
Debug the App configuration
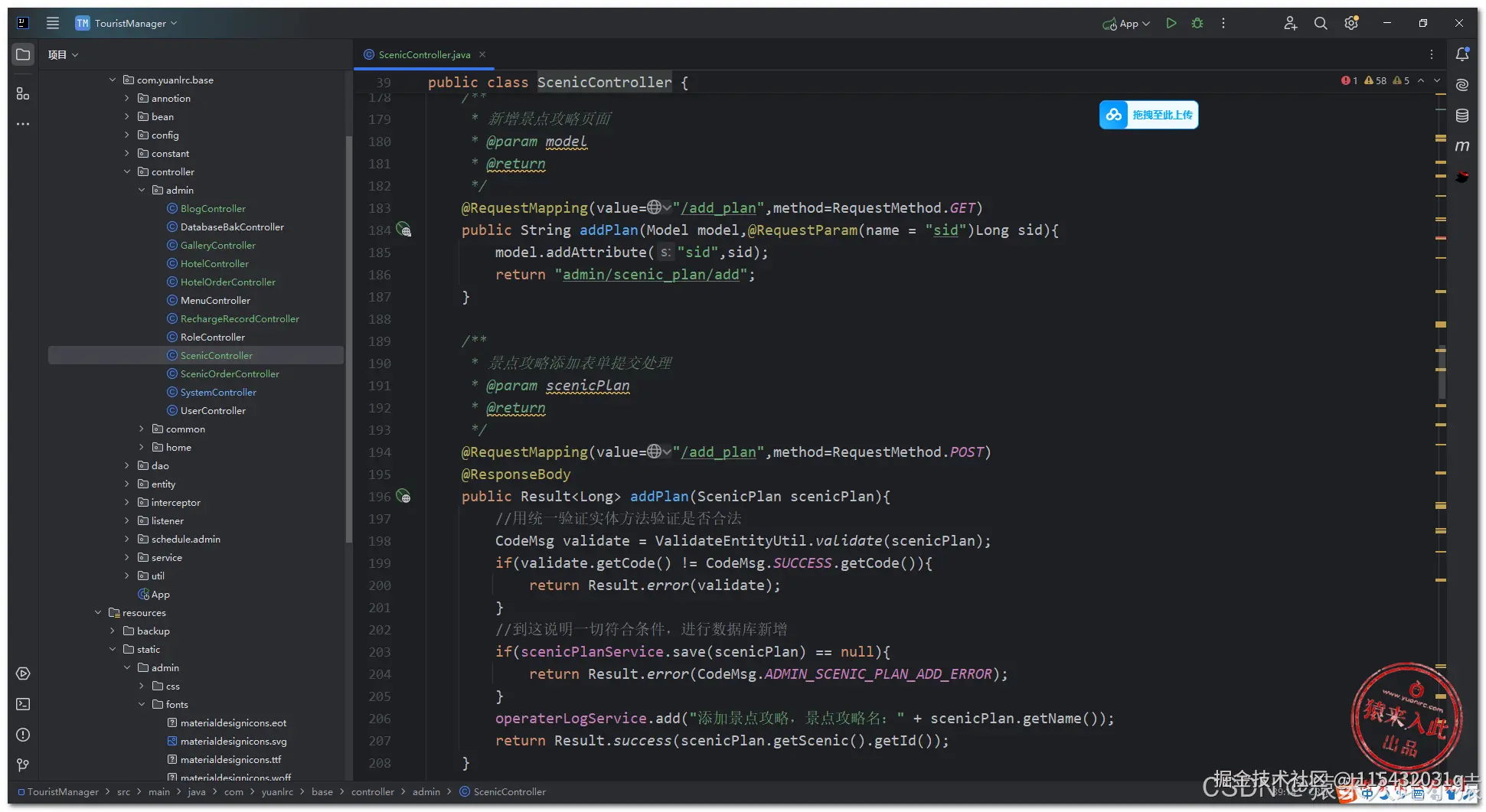coord(1197,23)
